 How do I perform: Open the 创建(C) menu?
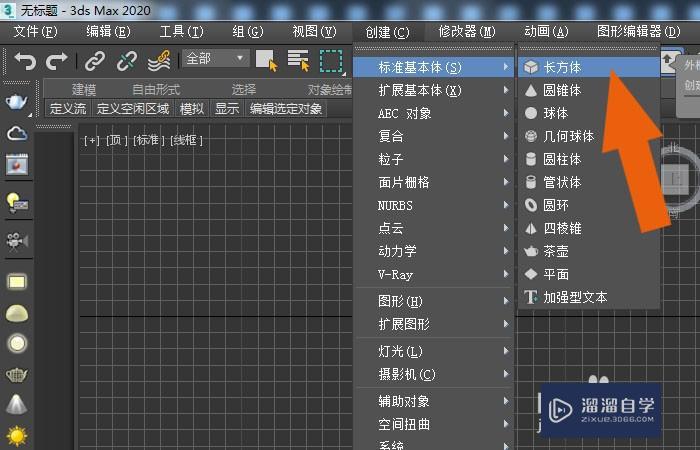[x=387, y=32]
